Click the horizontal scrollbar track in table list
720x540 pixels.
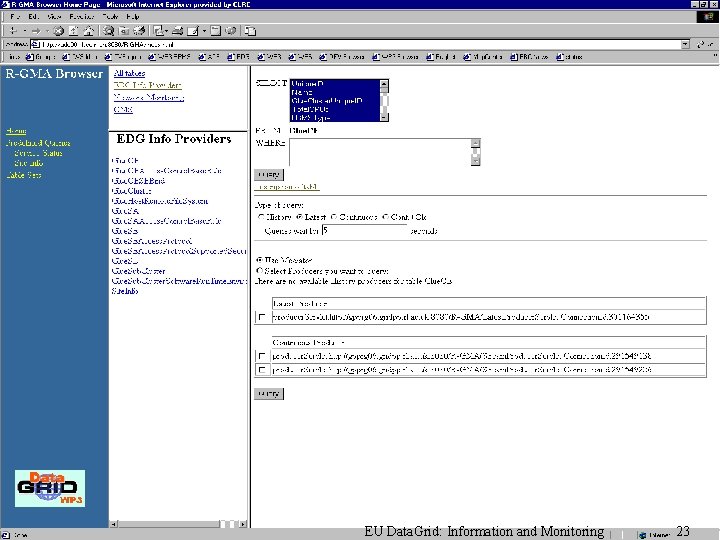(x=229, y=523)
